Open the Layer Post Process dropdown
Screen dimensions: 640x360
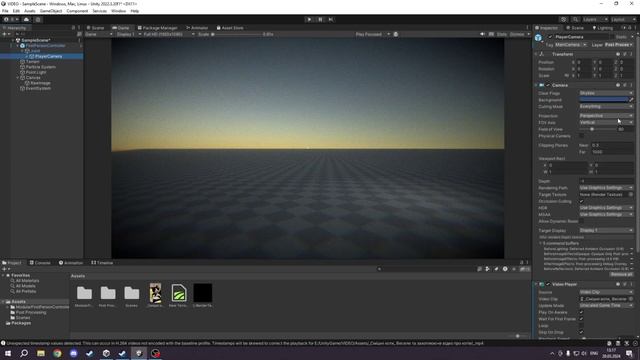[619, 44]
